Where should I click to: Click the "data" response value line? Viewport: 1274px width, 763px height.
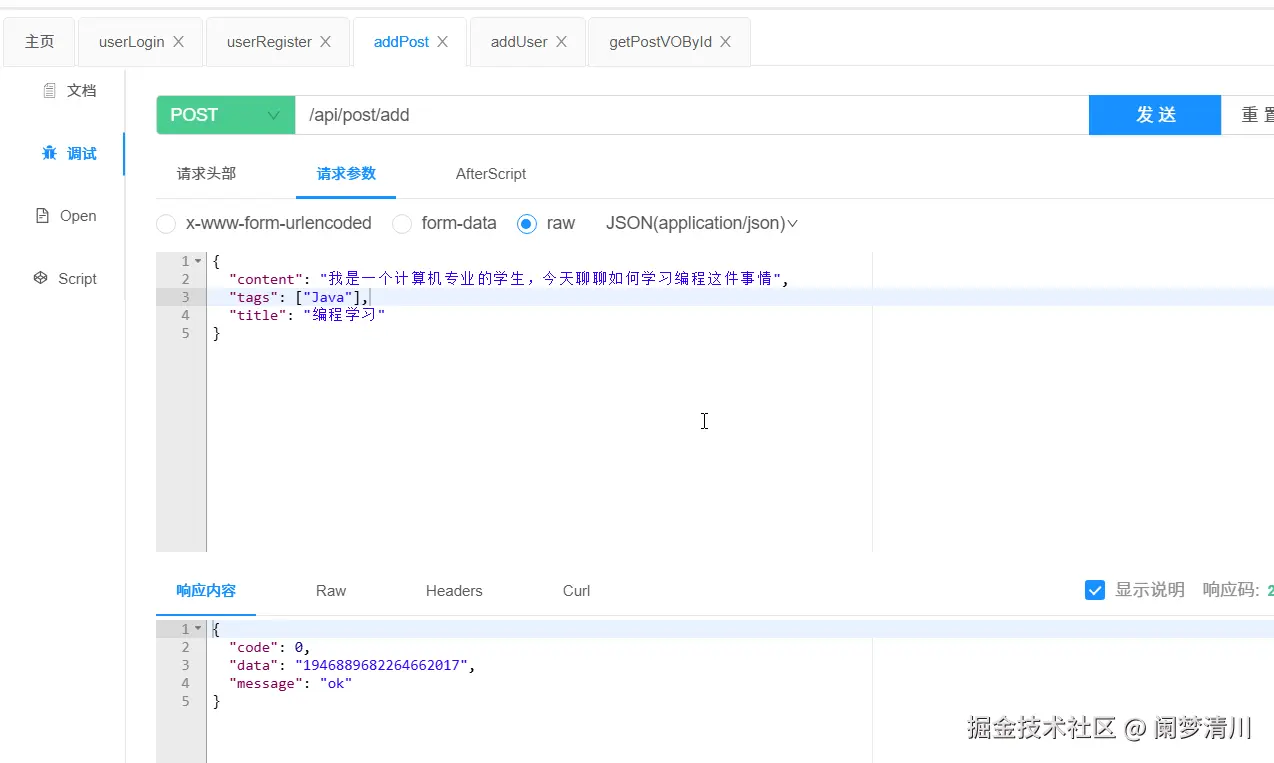point(352,665)
